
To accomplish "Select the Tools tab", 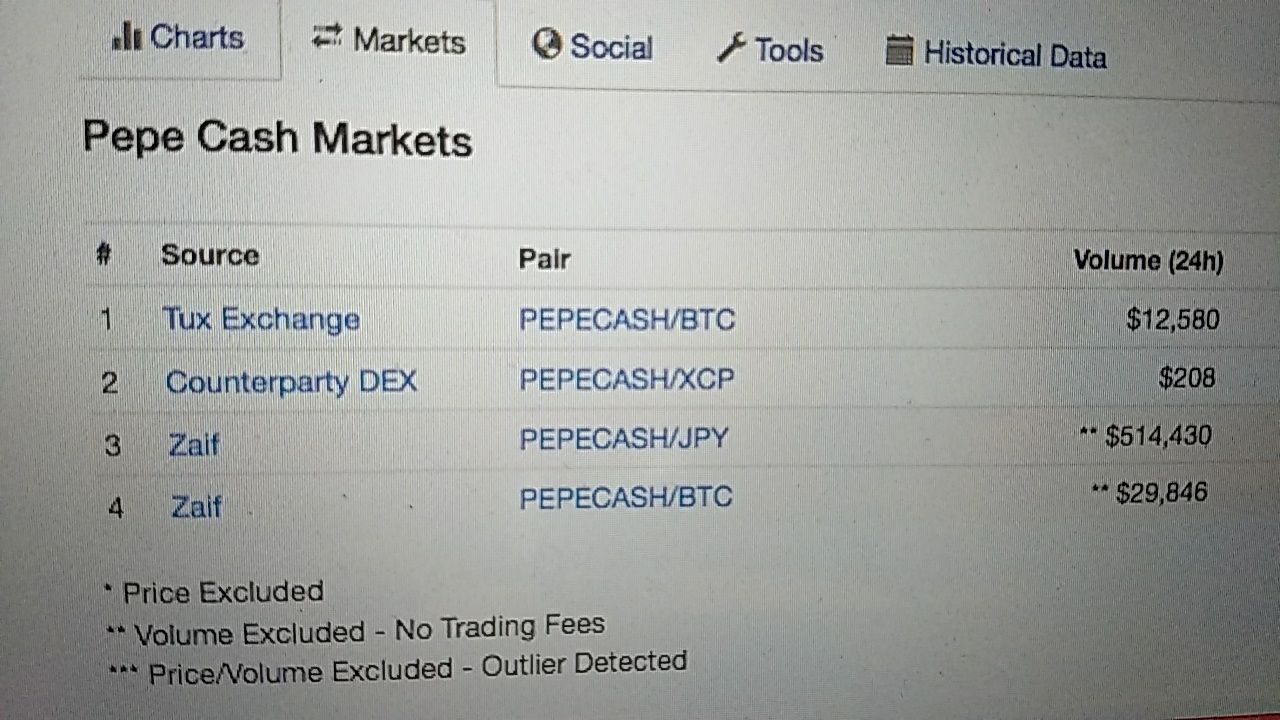I will 770,49.
